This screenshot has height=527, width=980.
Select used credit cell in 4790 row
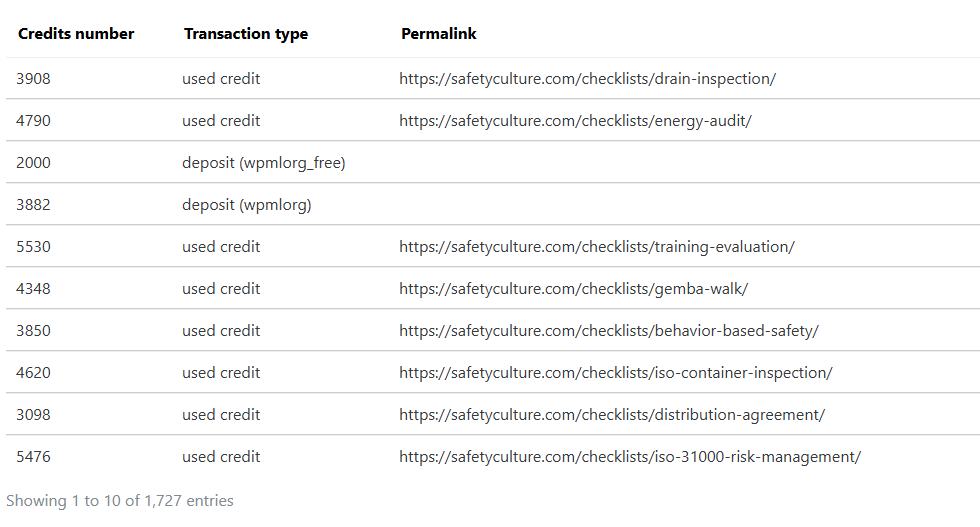tap(221, 121)
